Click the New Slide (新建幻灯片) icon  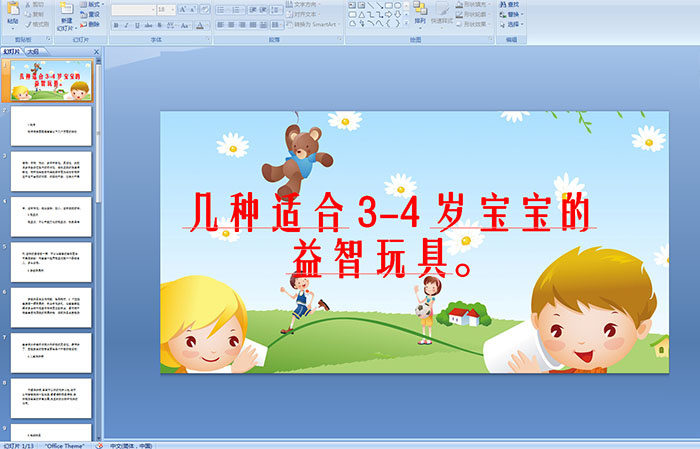(x=66, y=10)
